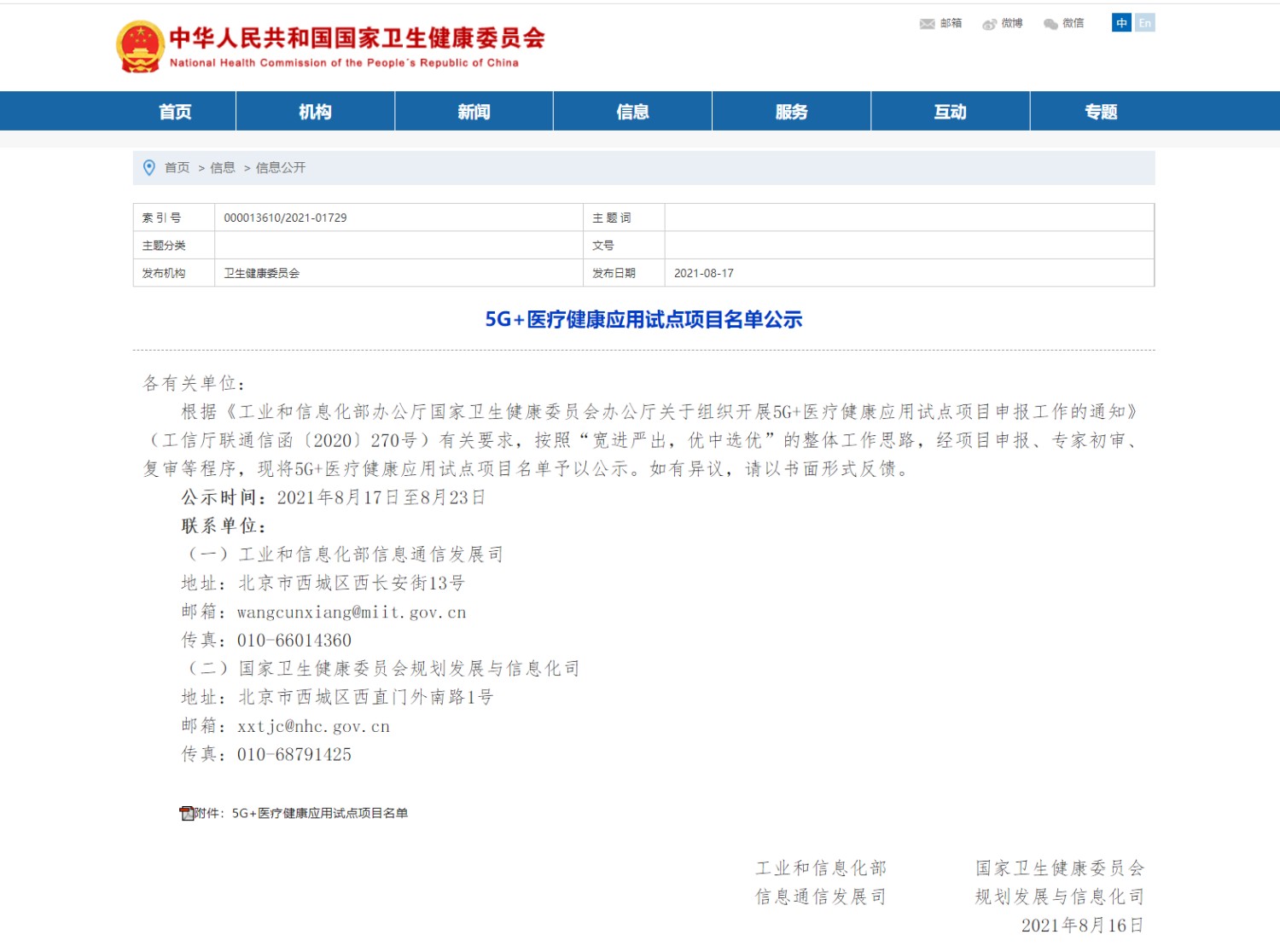Click the site title 中华人民共和国国家卫生健康委员会
This screenshot has width=1280, height=952.
point(357,38)
